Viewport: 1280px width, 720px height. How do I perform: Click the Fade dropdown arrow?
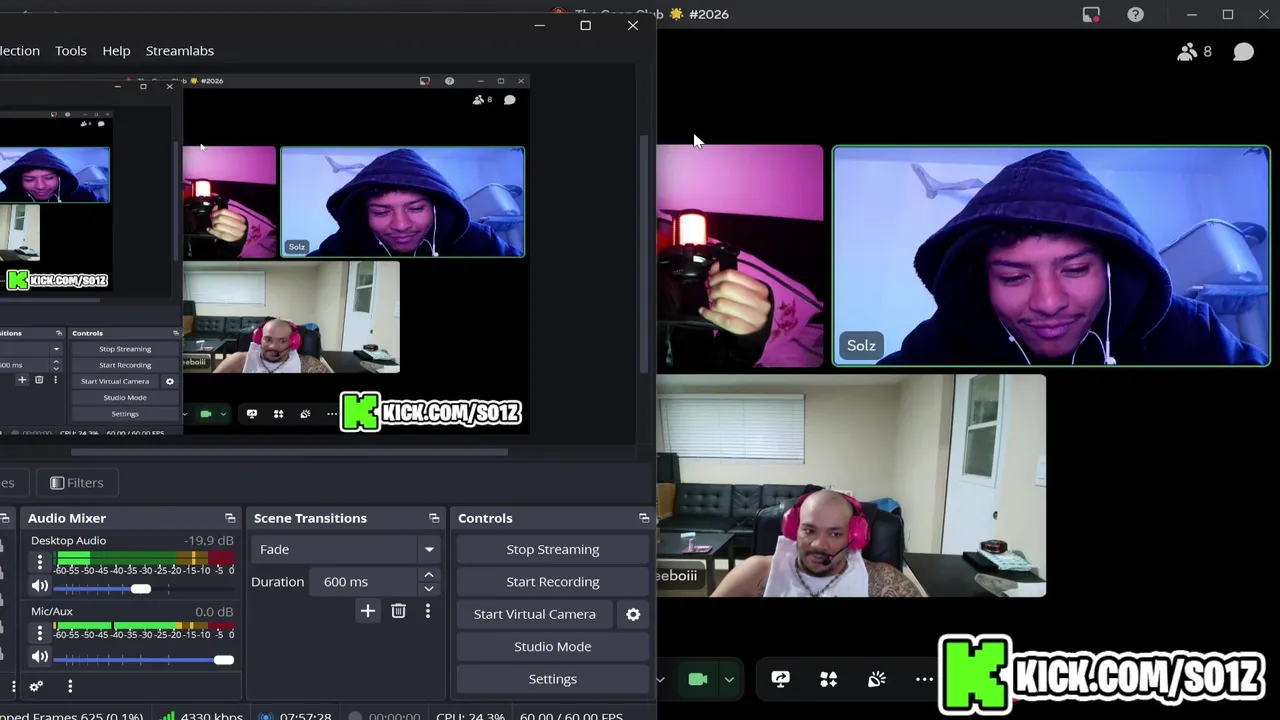429,549
